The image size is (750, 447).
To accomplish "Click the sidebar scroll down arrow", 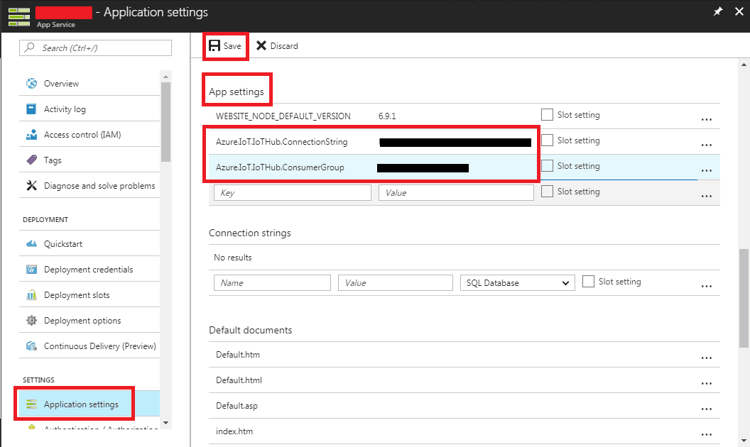I will [165, 423].
